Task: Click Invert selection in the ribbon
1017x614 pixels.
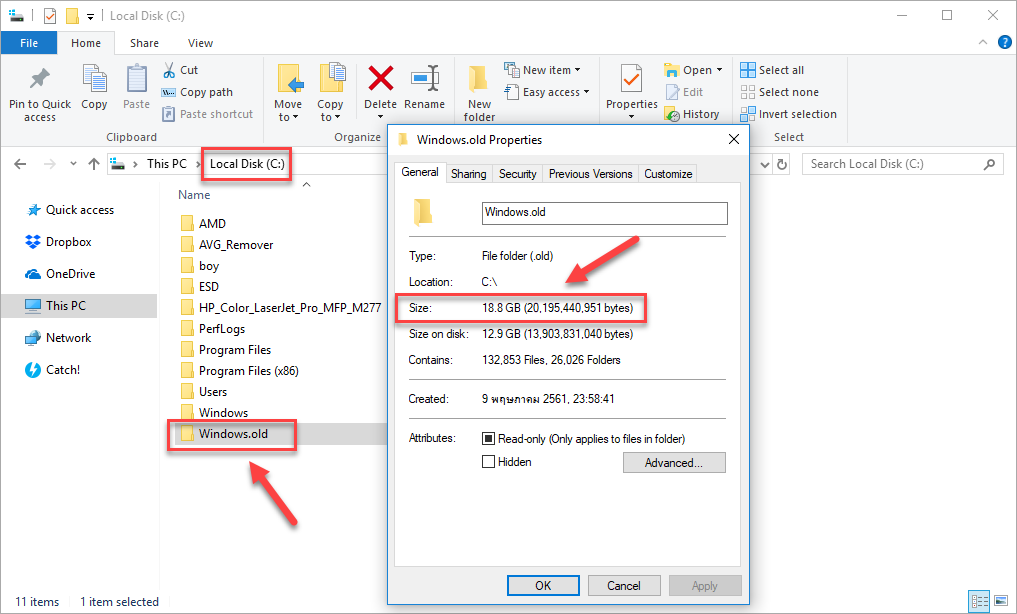Action: [789, 114]
